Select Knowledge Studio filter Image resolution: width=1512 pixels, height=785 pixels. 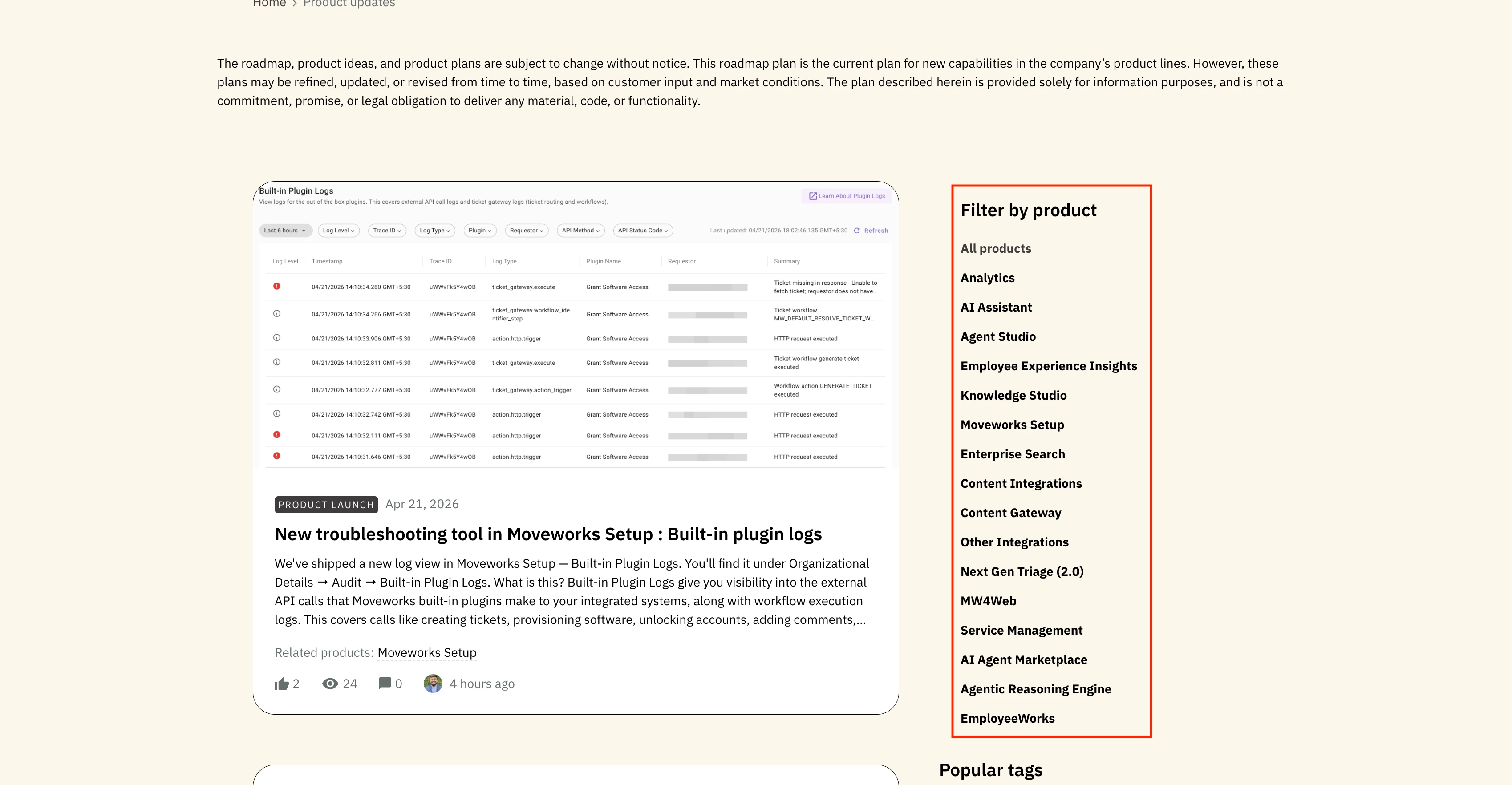click(1013, 396)
